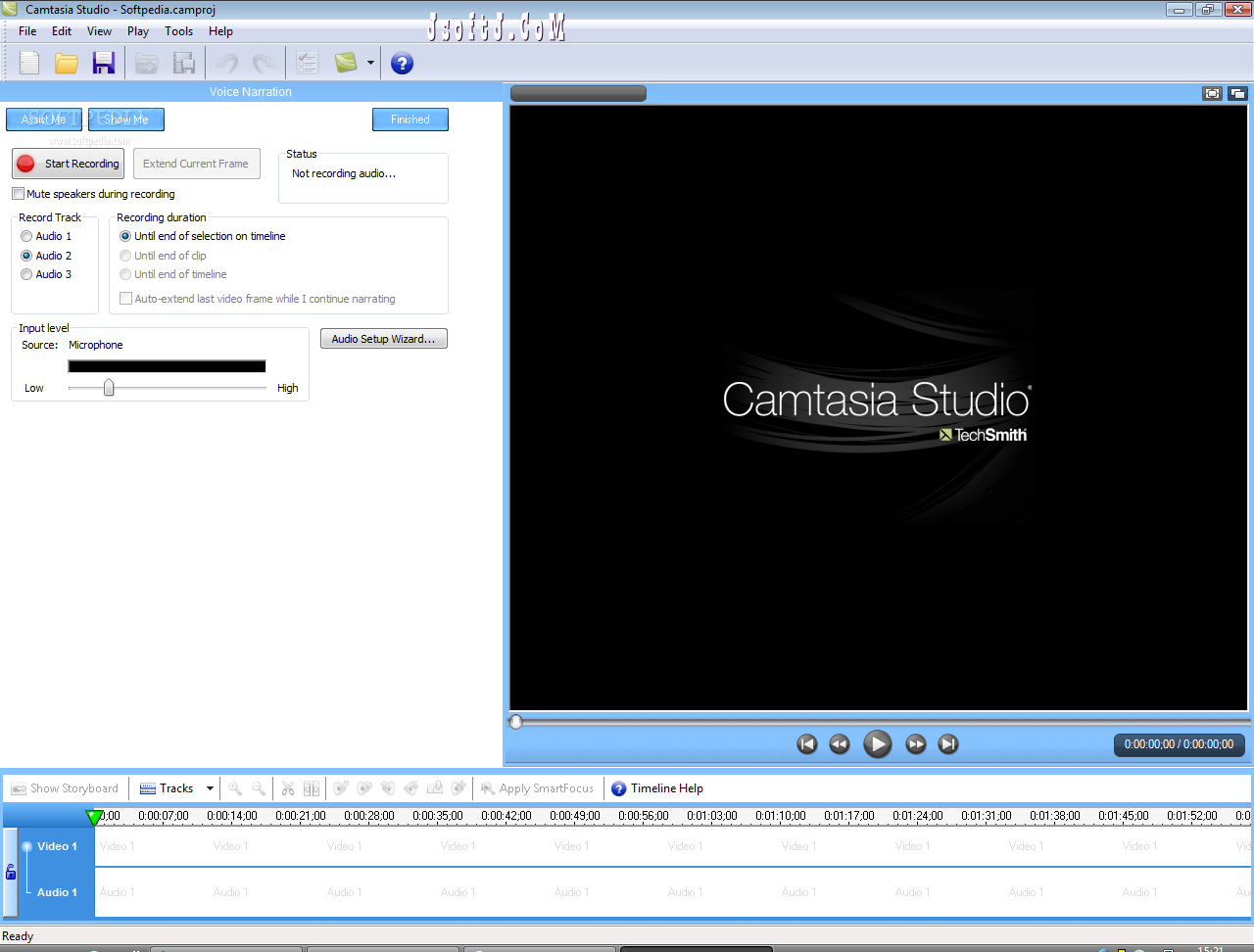1254x952 pixels.
Task: Click the split clip icon
Action: pyautogui.click(x=312, y=788)
